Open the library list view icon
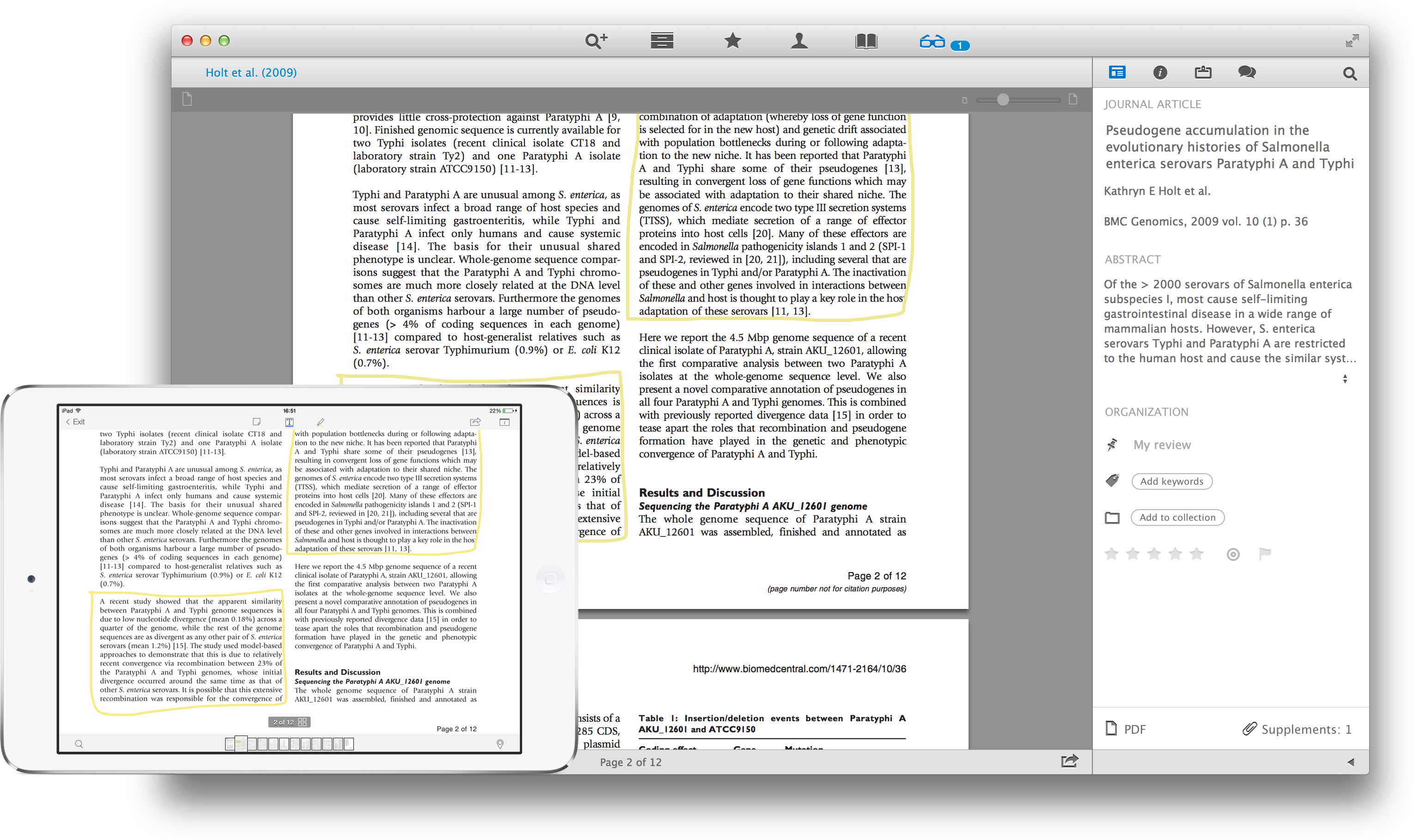The height and width of the screenshot is (840, 1414). tap(661, 41)
